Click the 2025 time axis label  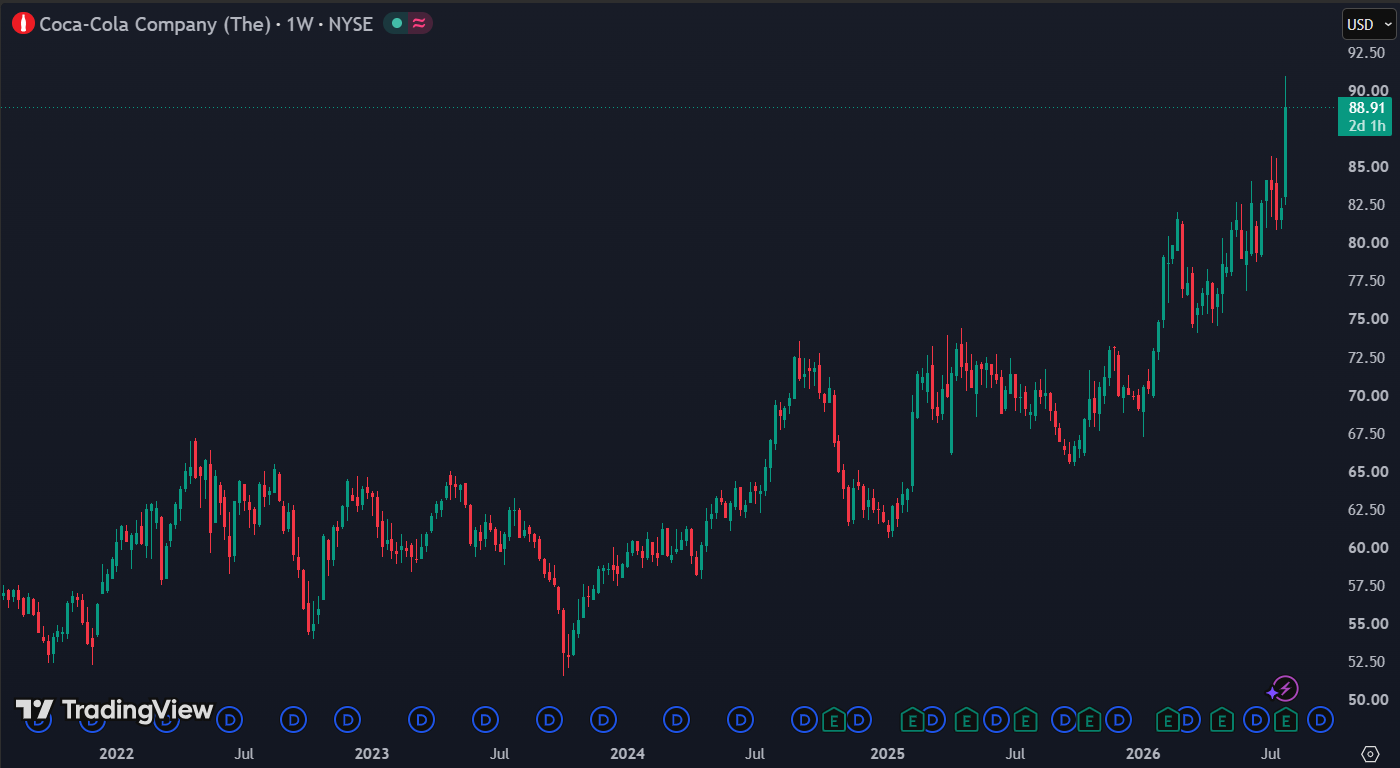[887, 753]
